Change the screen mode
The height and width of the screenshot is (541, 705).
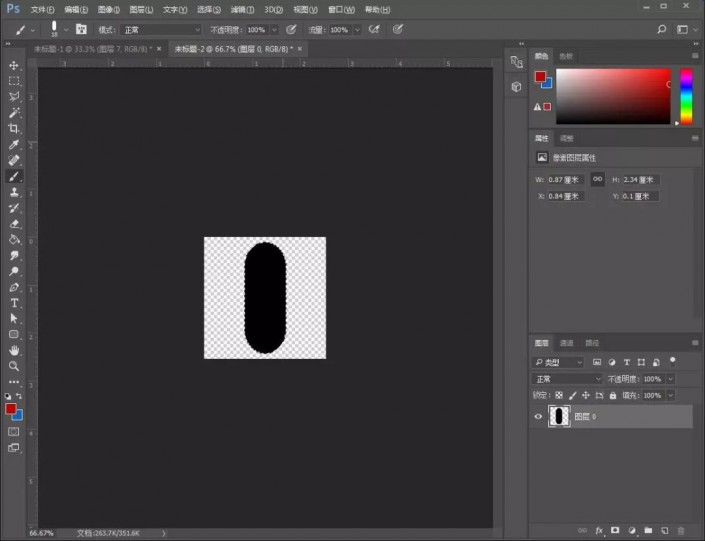point(14,447)
